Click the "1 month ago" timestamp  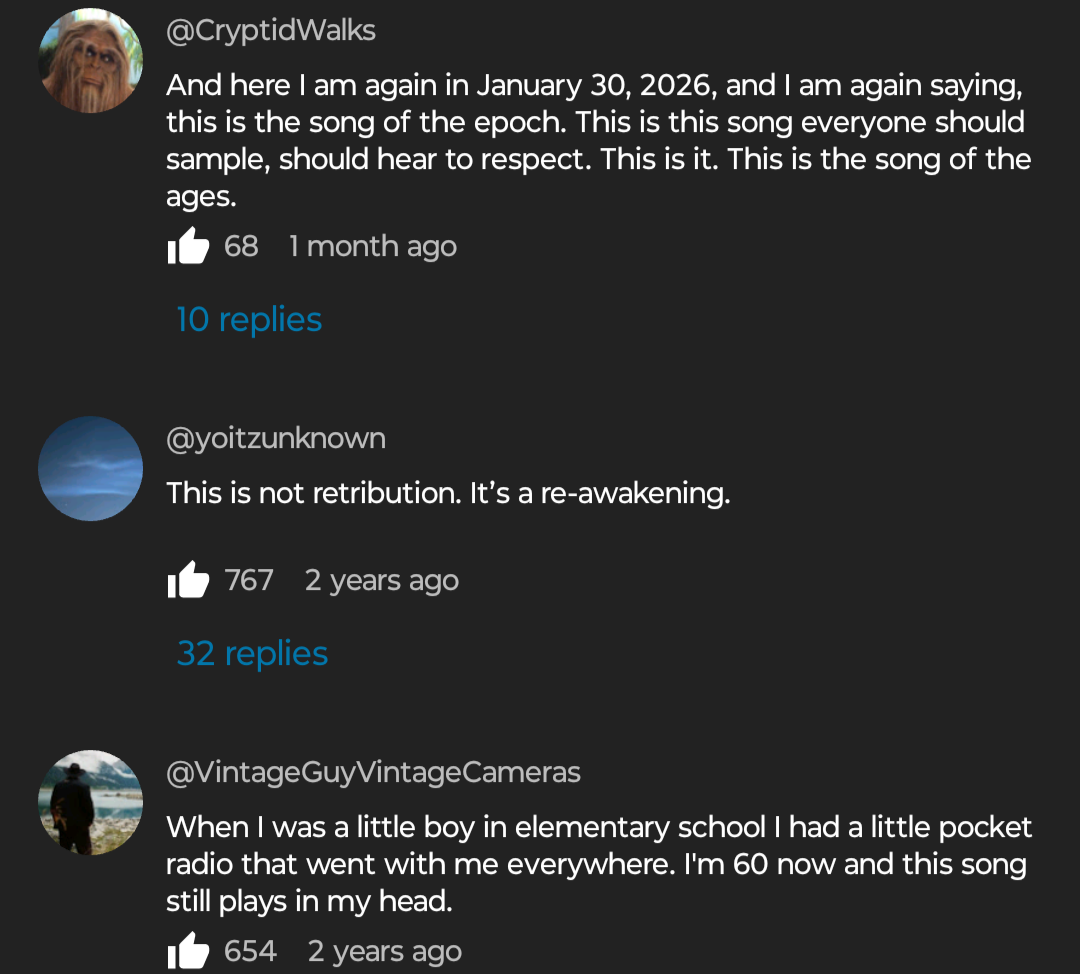pyautogui.click(x=373, y=246)
